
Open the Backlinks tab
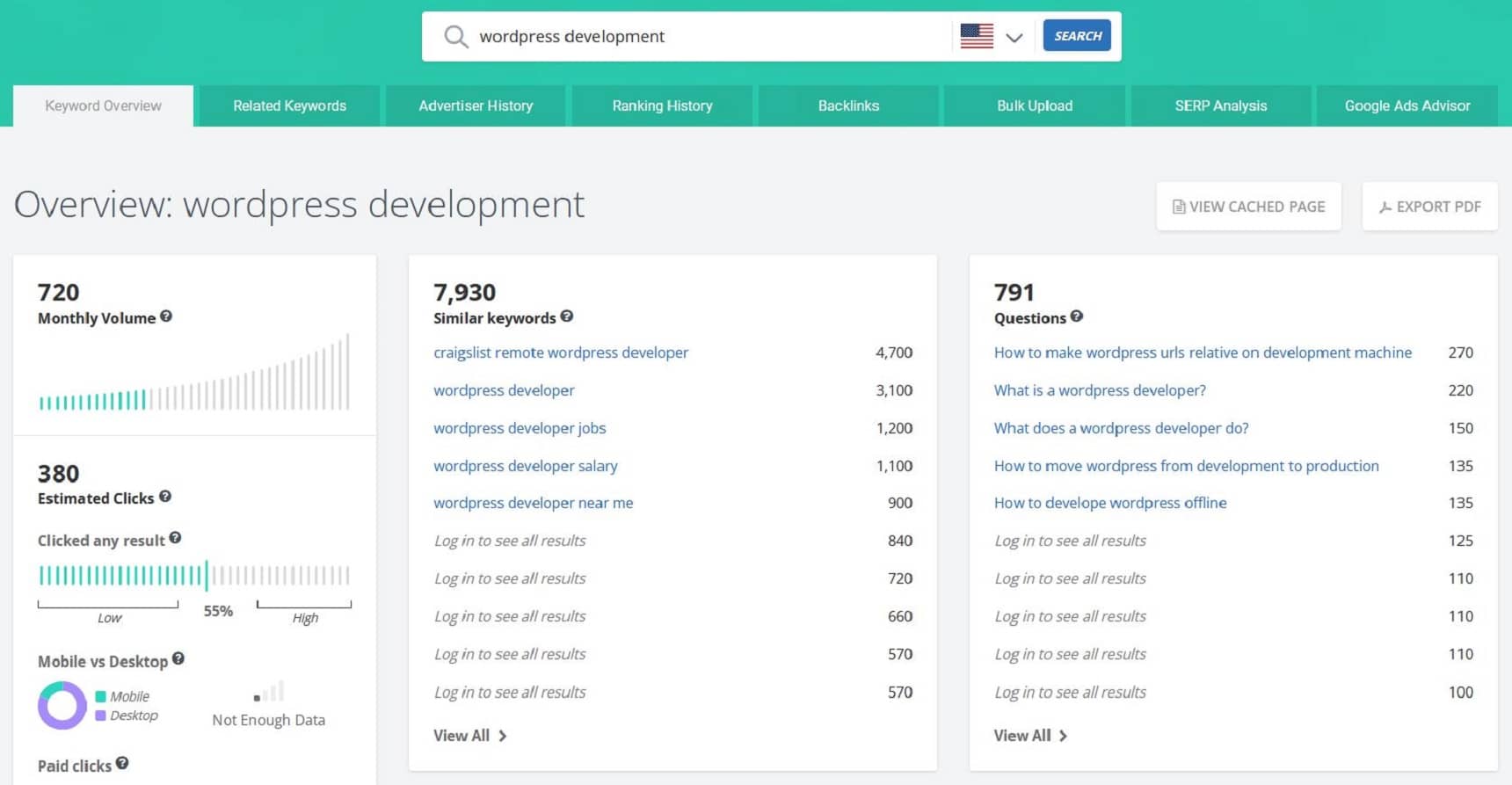(x=848, y=105)
